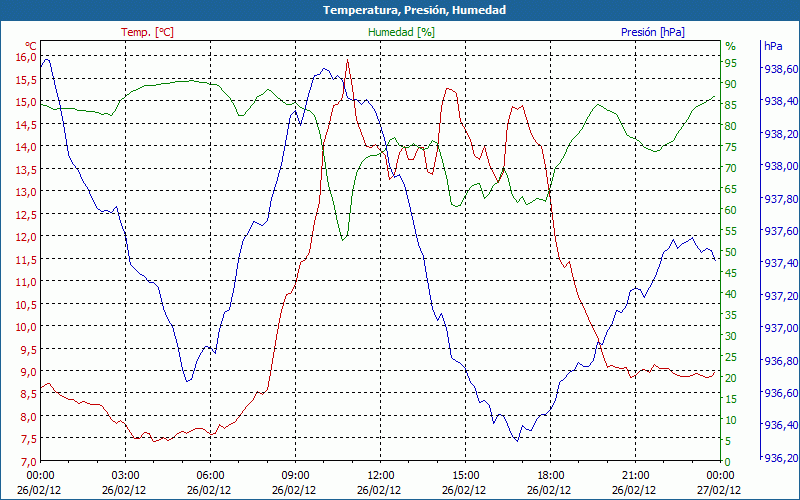Viewport: 800px width, 500px height.
Task: Click the 30 humidity axis value
Action: (x=731, y=336)
